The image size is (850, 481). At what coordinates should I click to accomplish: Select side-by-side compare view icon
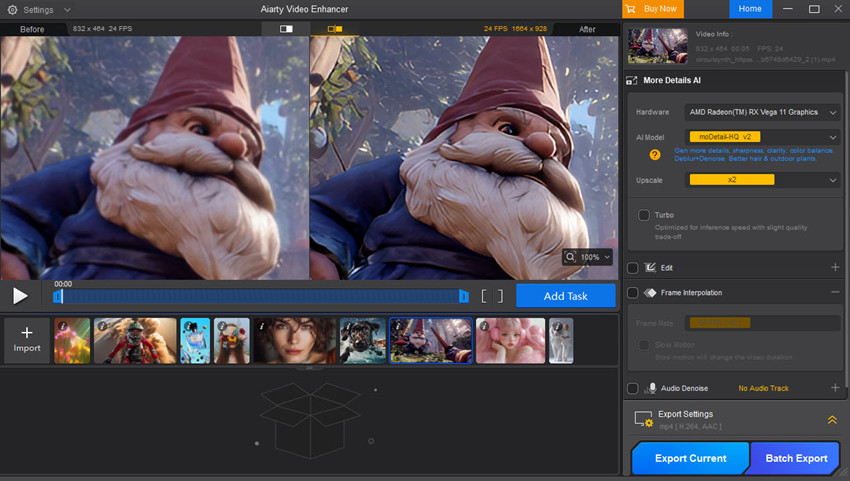coord(334,29)
